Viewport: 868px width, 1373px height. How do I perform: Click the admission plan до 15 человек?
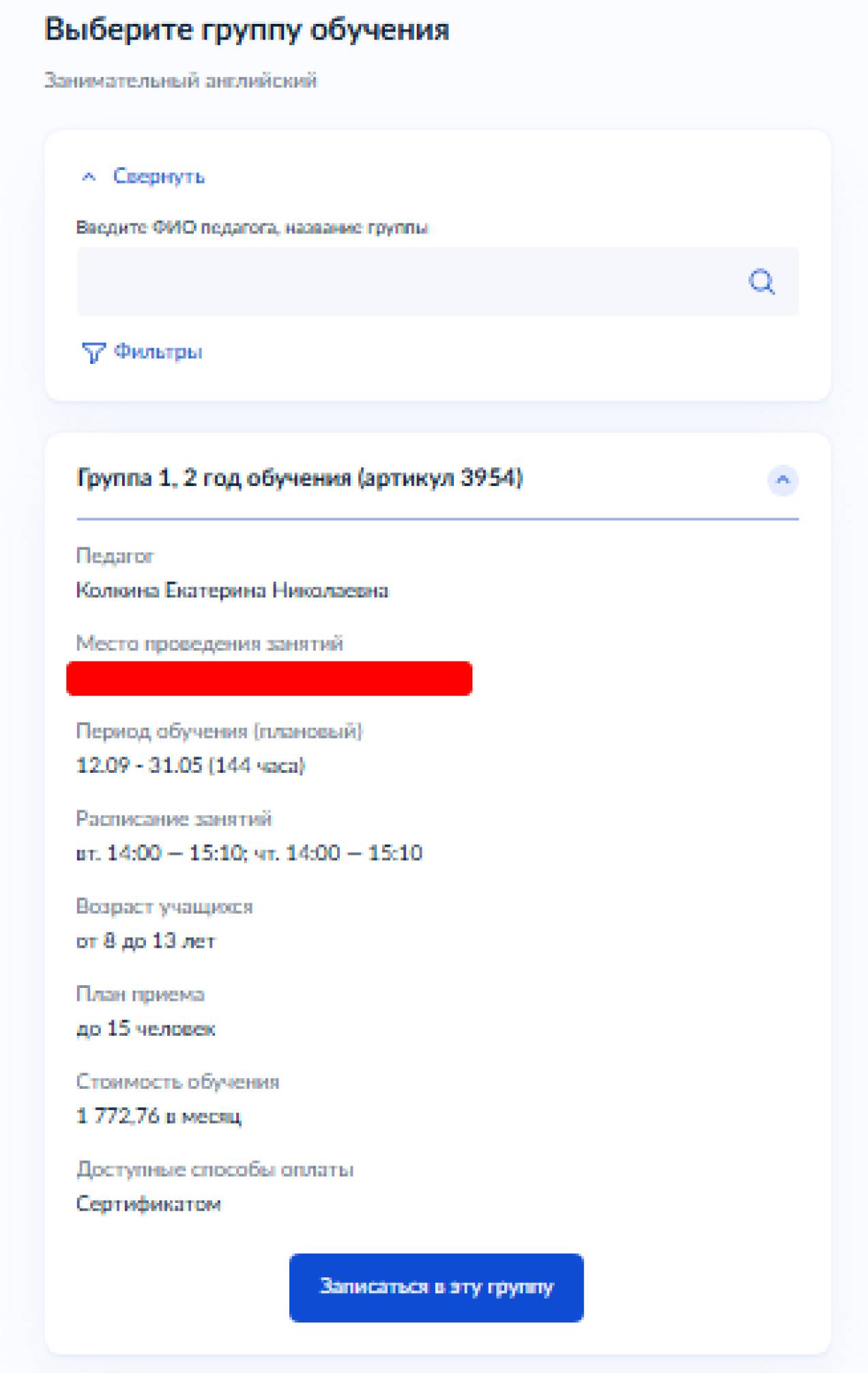[145, 1028]
